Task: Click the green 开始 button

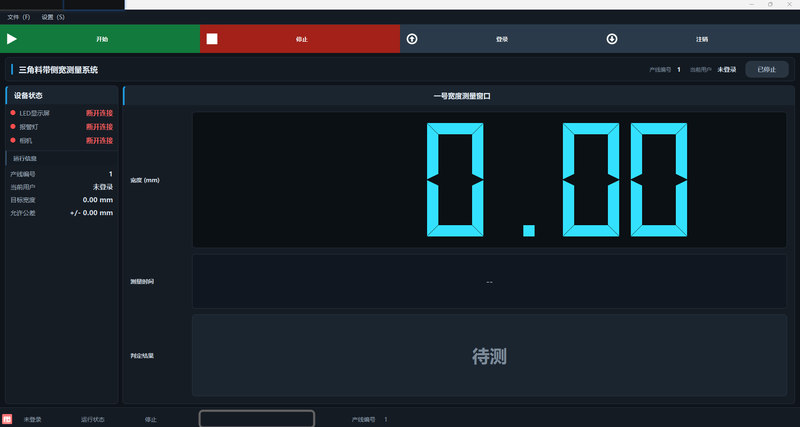Action: (x=100, y=39)
